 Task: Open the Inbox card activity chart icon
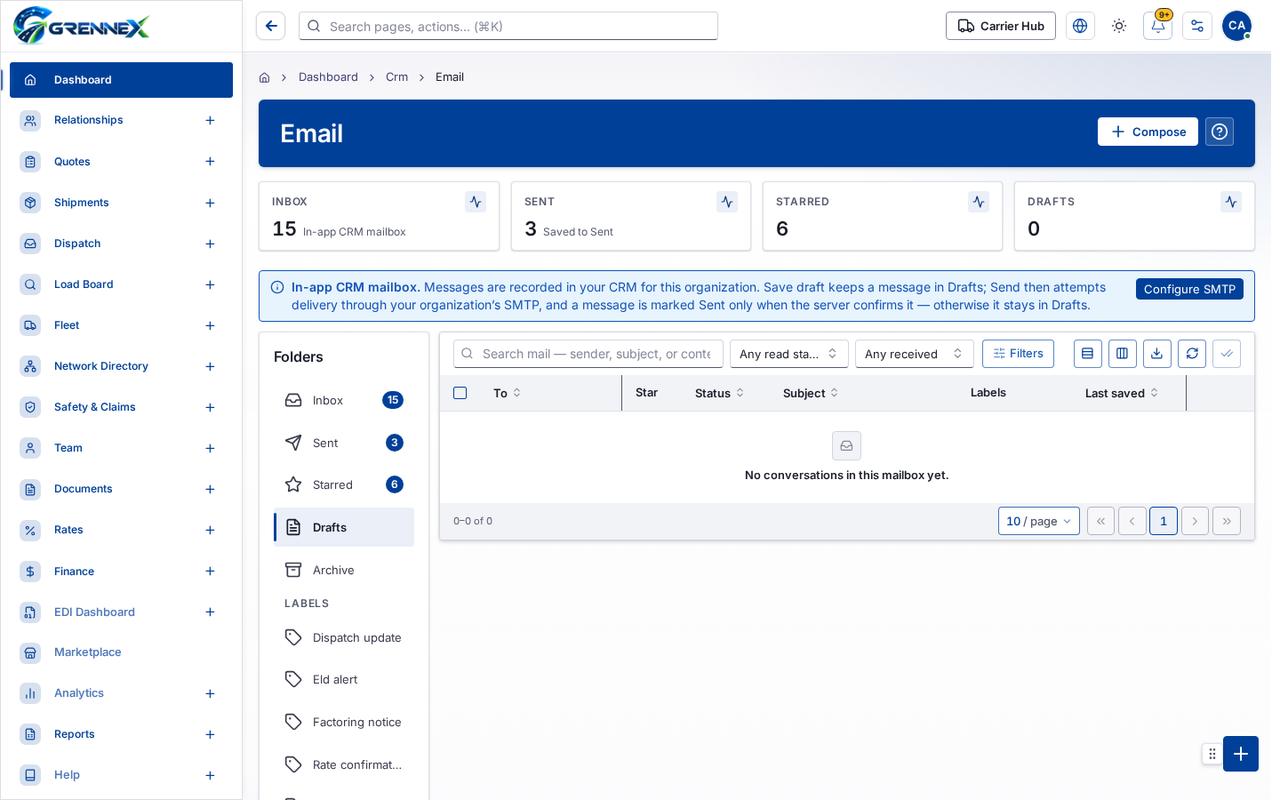(475, 202)
